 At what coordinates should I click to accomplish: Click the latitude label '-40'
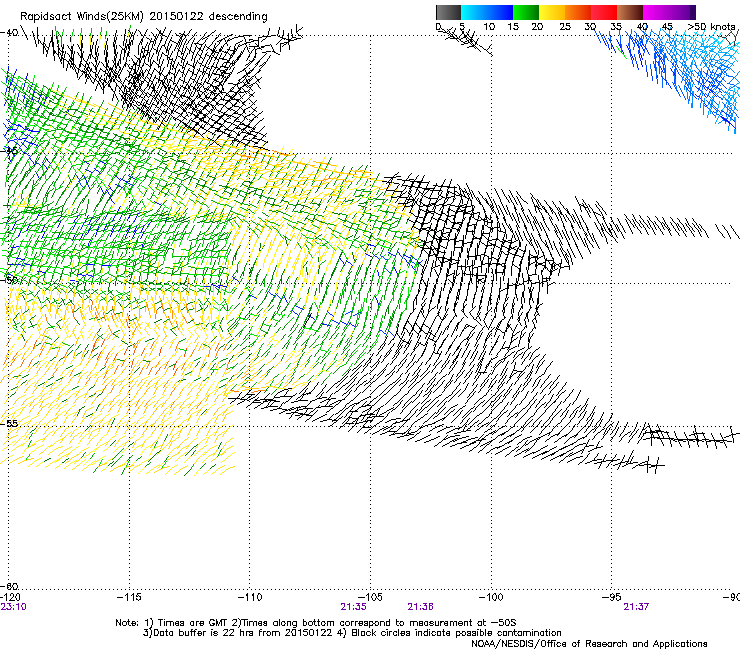click(x=9, y=33)
